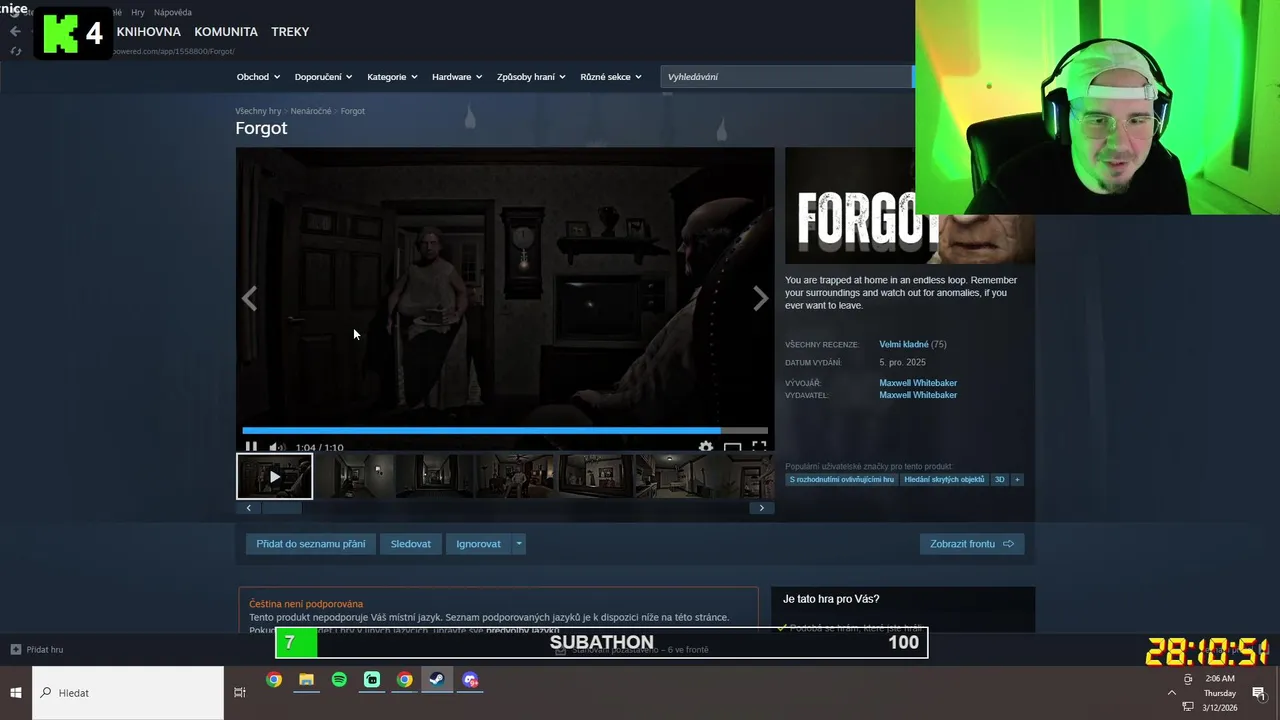Image resolution: width=1280 pixels, height=720 pixels.
Task: Open File Explorer from the taskbar
Action: click(306, 680)
